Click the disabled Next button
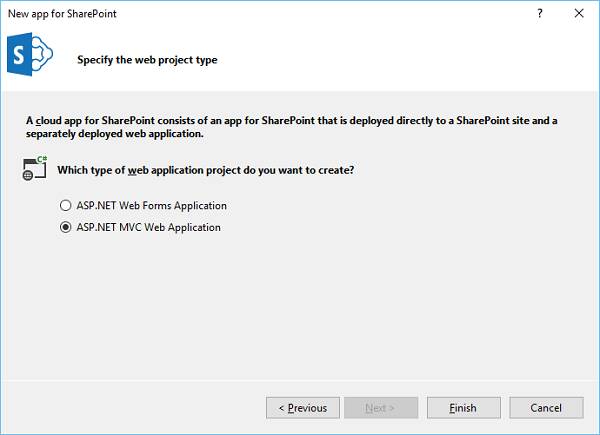The image size is (600, 435). tap(381, 408)
